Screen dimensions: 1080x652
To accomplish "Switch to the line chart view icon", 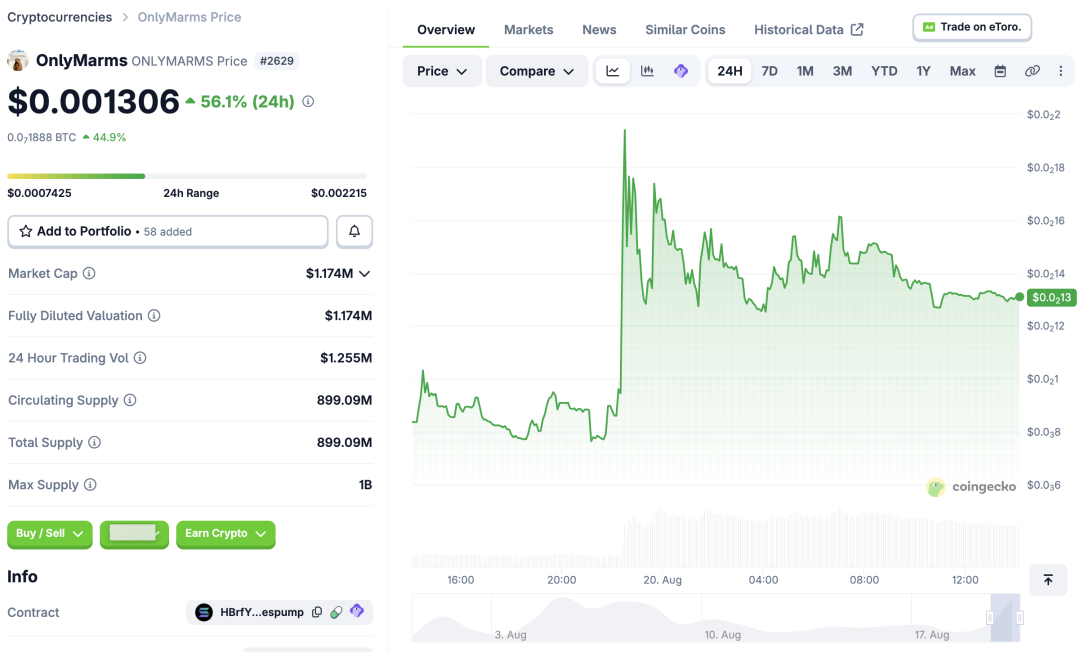I will tap(612, 71).
